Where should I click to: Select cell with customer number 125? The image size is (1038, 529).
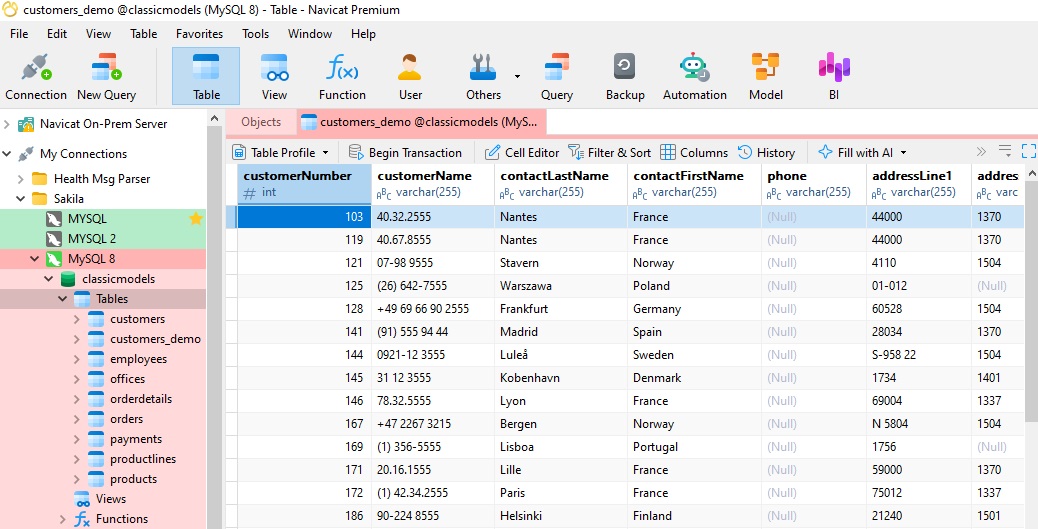(x=305, y=286)
